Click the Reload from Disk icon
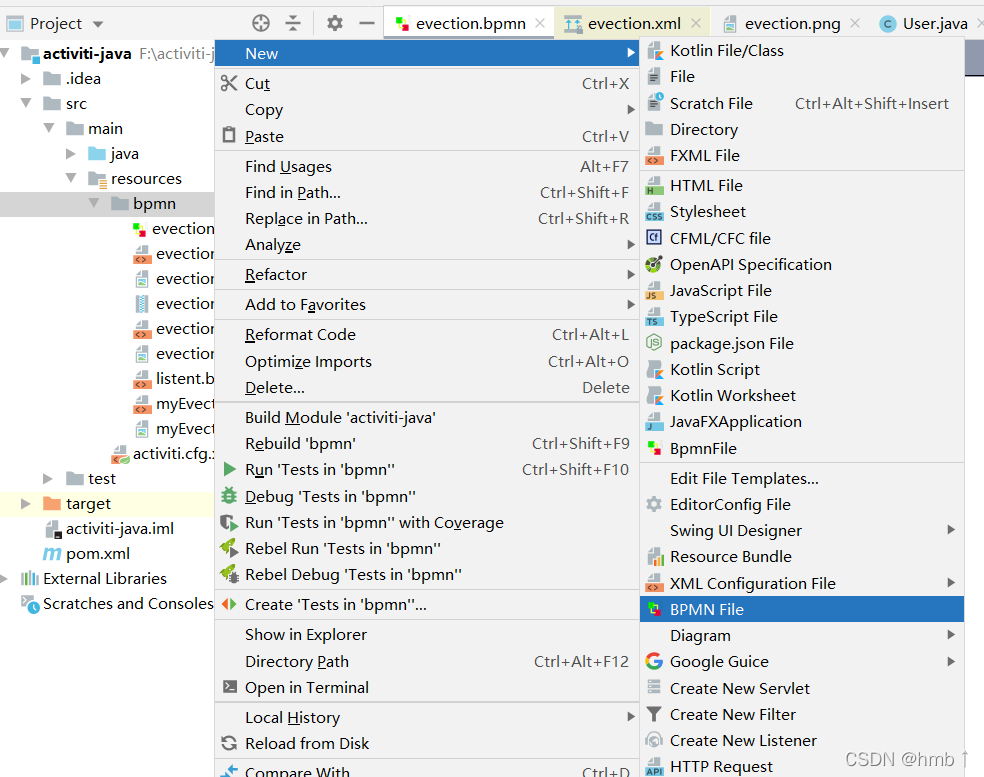The height and width of the screenshot is (777, 984). coord(229,743)
